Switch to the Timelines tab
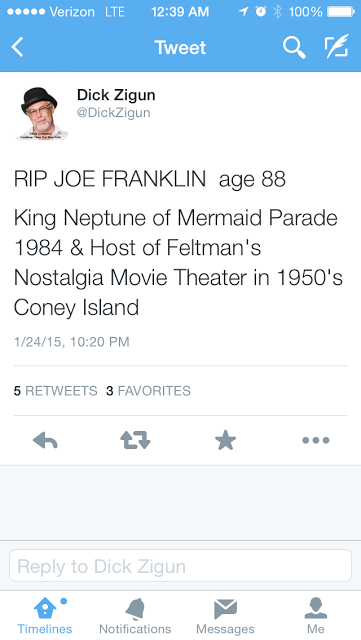The height and width of the screenshot is (640, 361). (45, 616)
